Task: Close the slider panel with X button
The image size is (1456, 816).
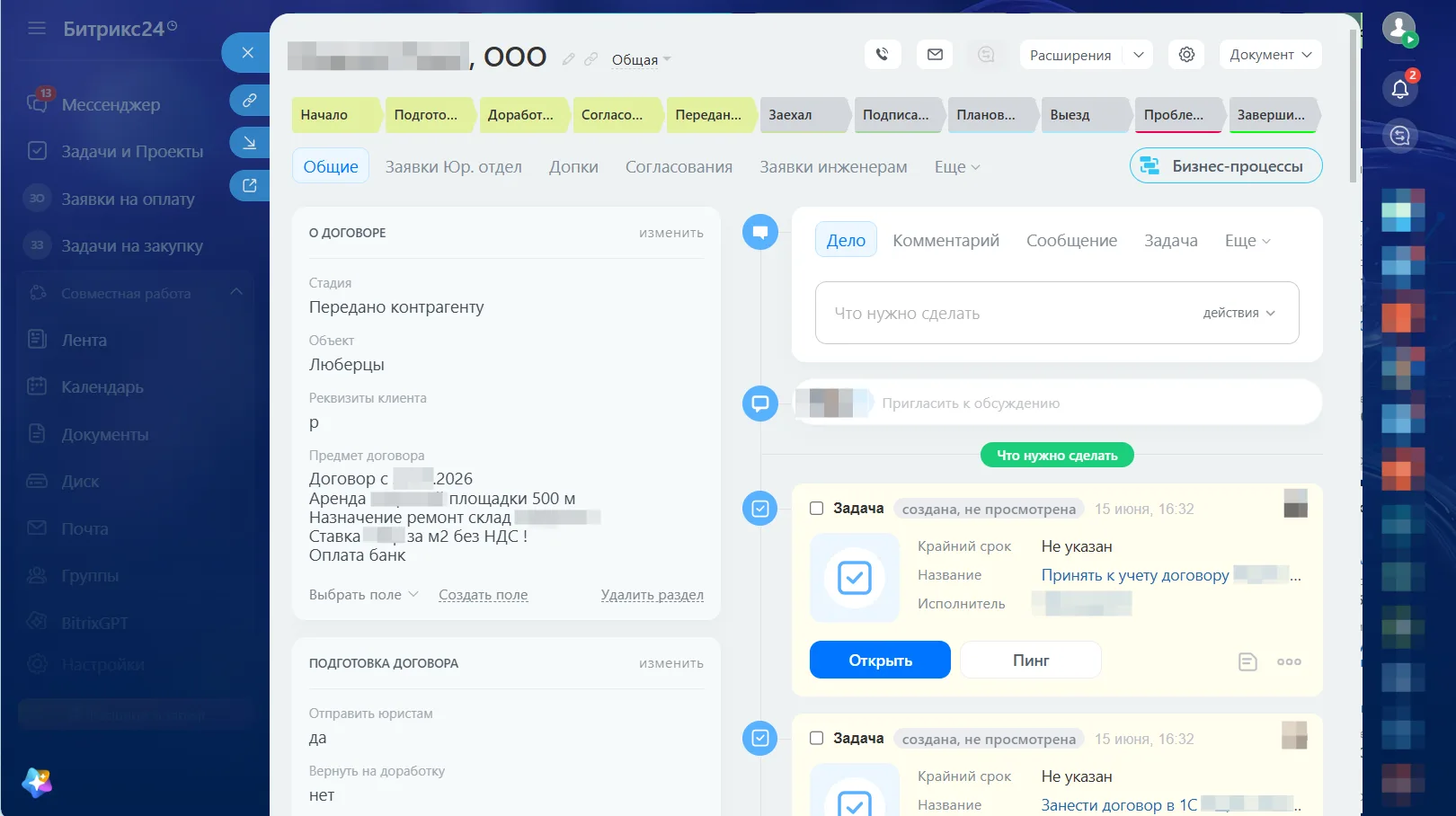Action: coord(247,53)
